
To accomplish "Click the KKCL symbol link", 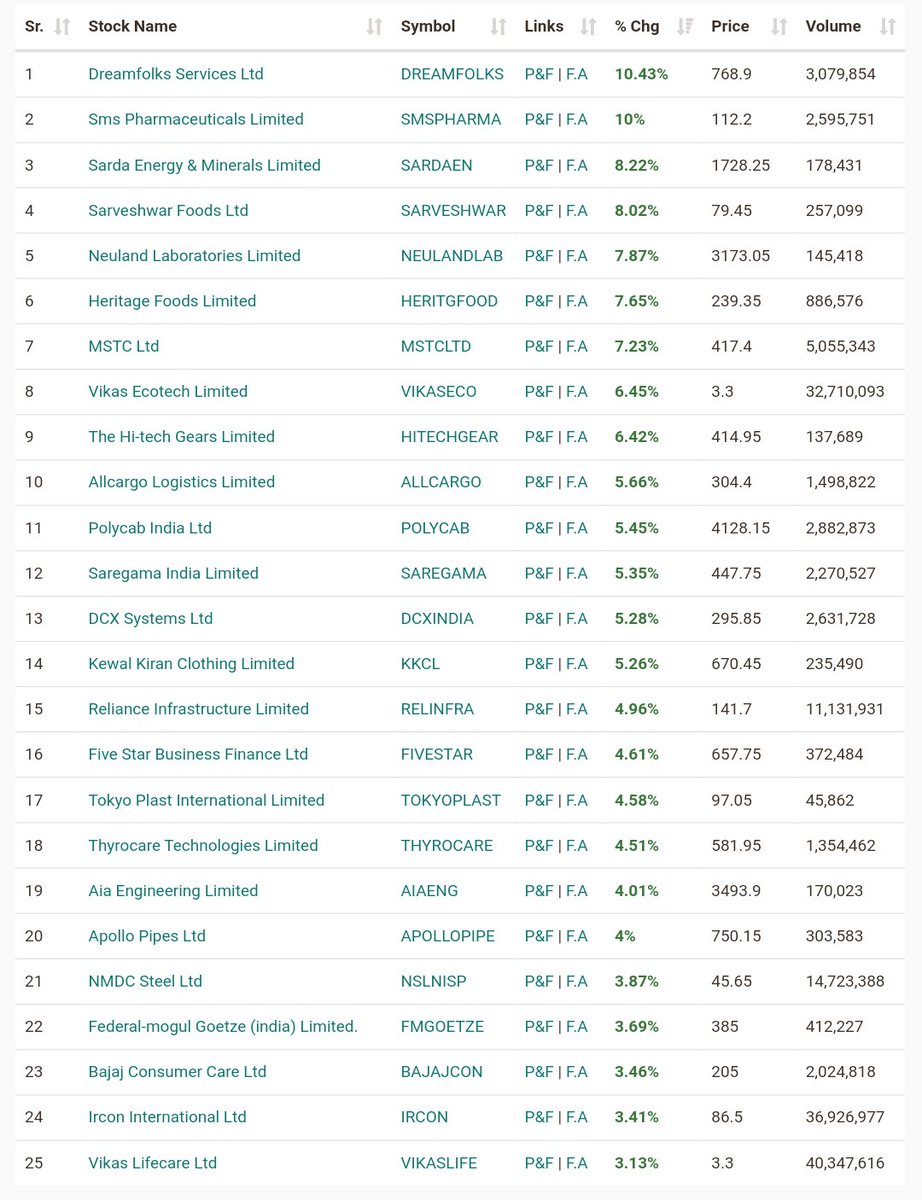I will click(x=420, y=664).
